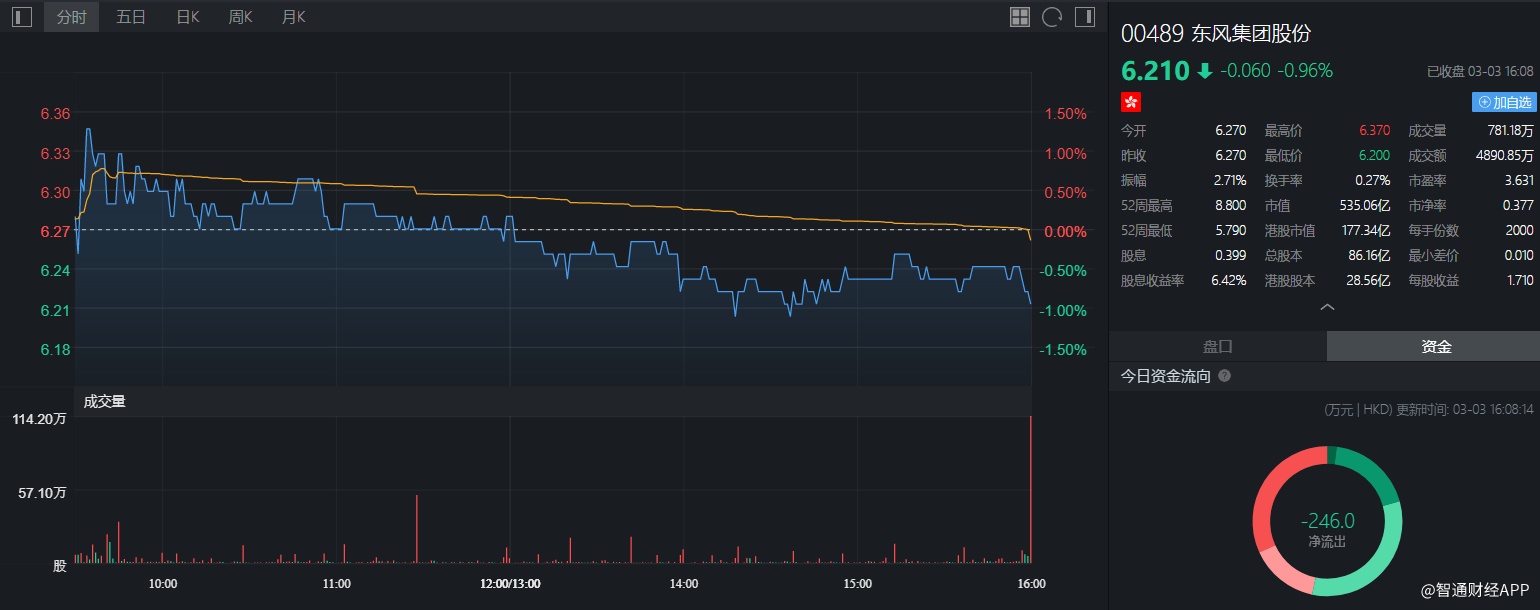This screenshot has width=1540, height=610.
Task: Switch to the 五日 five-day tab
Action: pos(131,17)
